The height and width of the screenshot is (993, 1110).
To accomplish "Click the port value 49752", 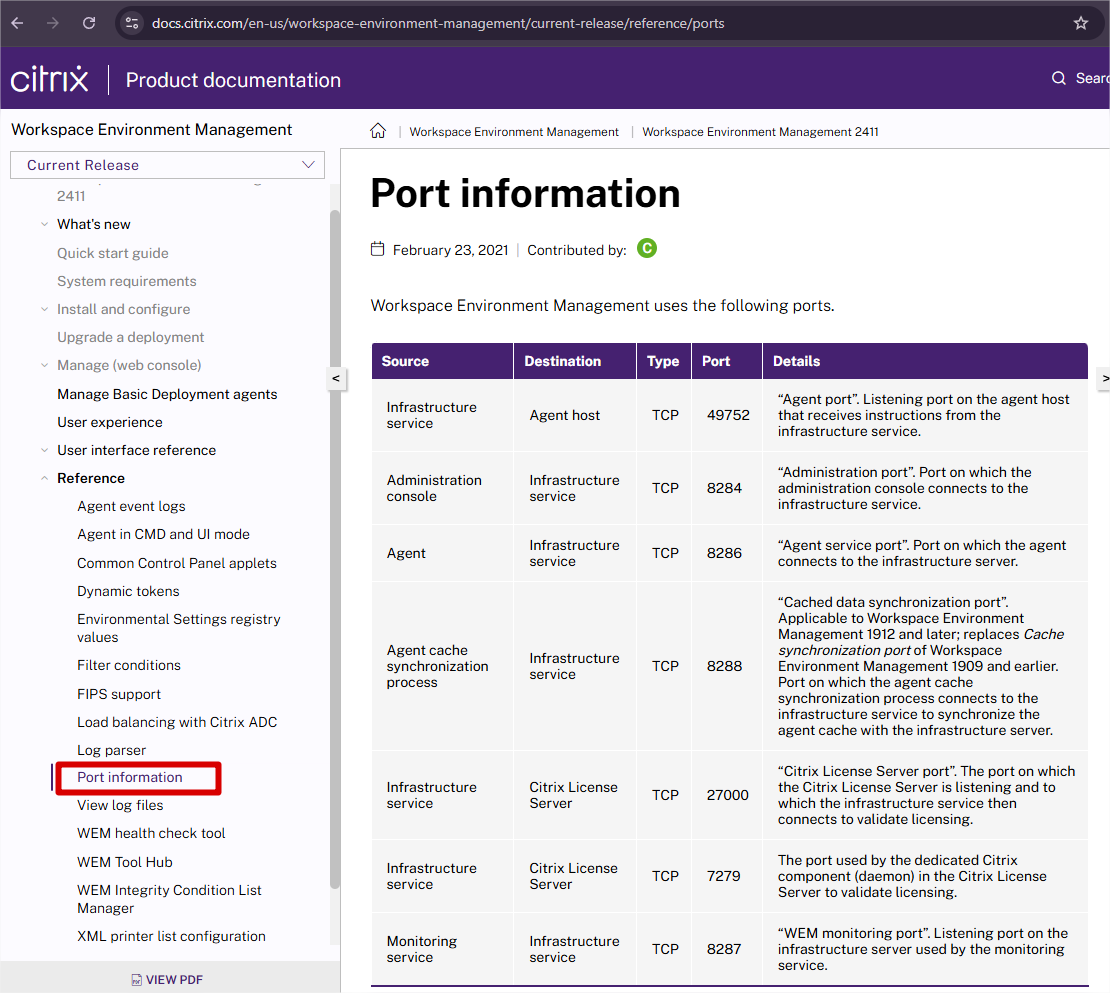I will [728, 415].
